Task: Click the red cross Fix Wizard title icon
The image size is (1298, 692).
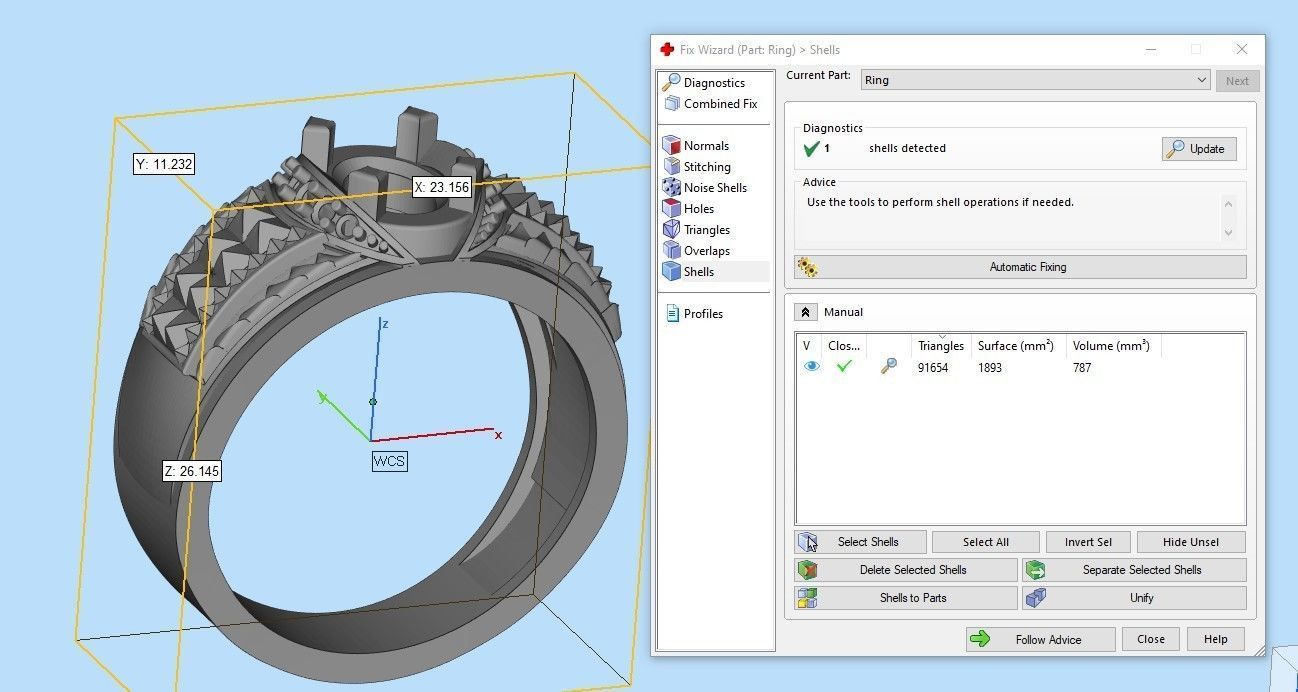Action: pos(667,49)
